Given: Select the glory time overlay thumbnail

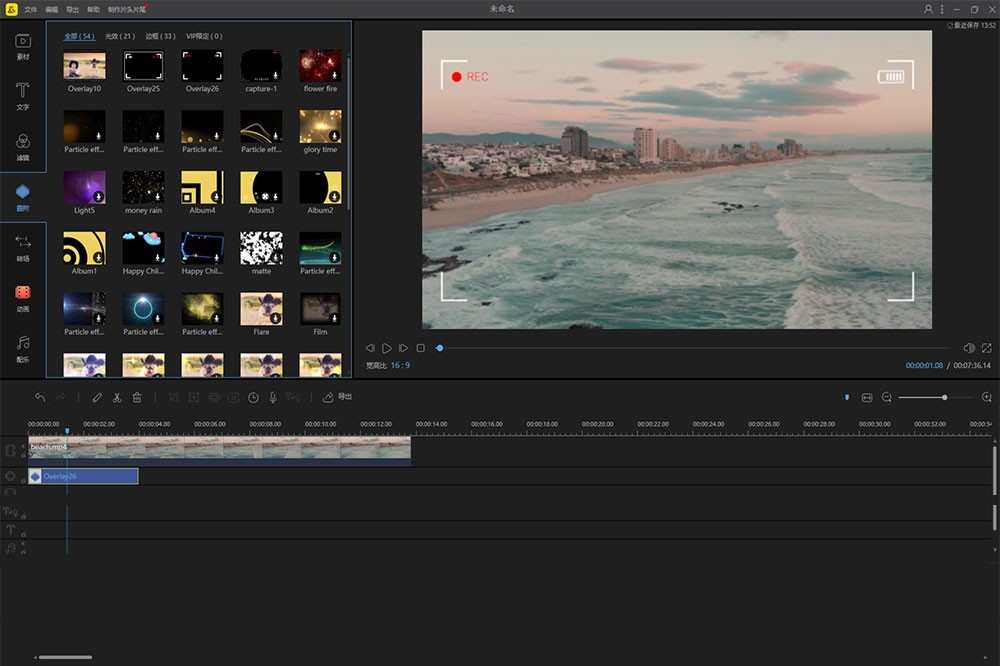Looking at the screenshot, I should coord(320,127).
